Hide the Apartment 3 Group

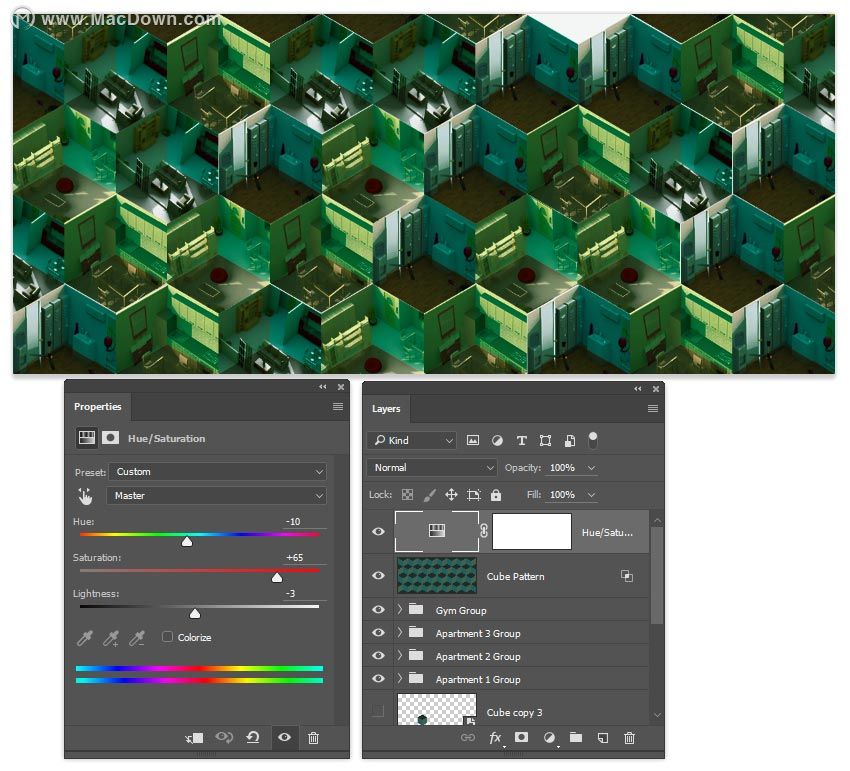pos(378,632)
